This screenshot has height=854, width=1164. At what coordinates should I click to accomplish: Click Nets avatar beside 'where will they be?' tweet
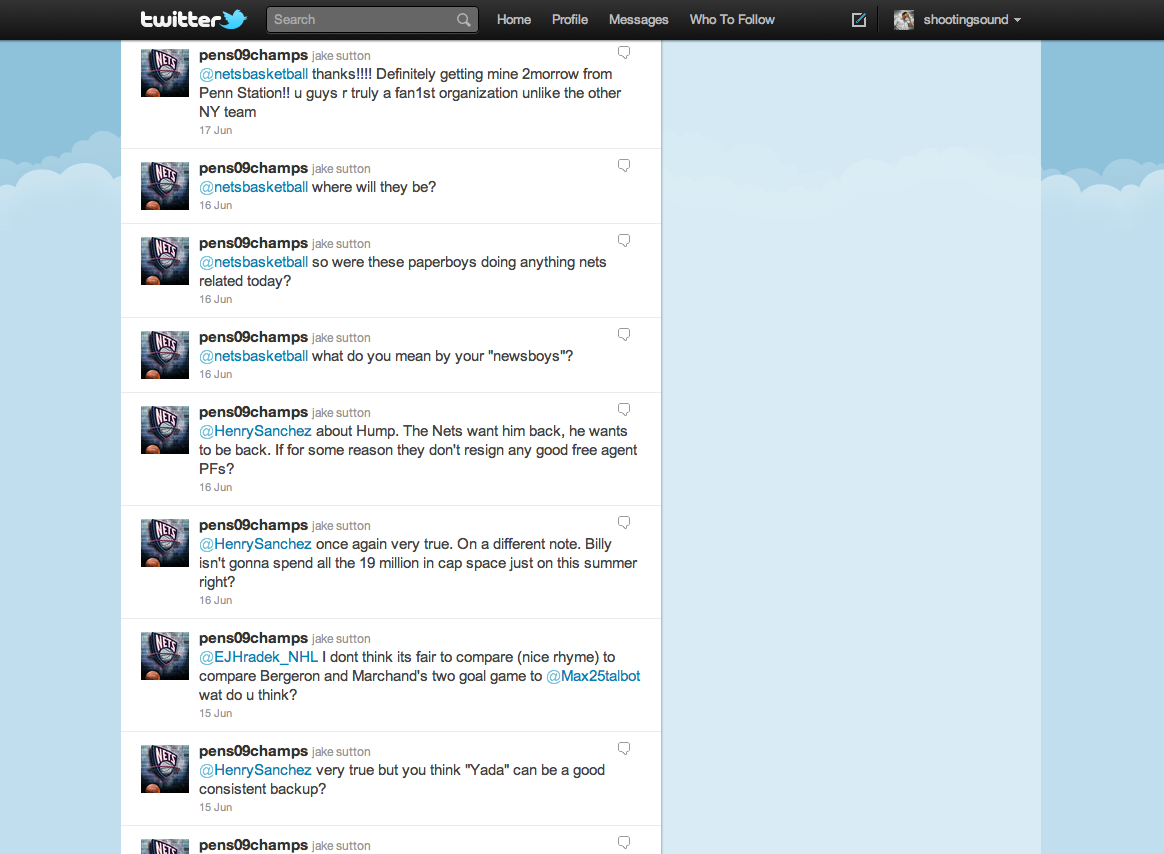point(165,186)
